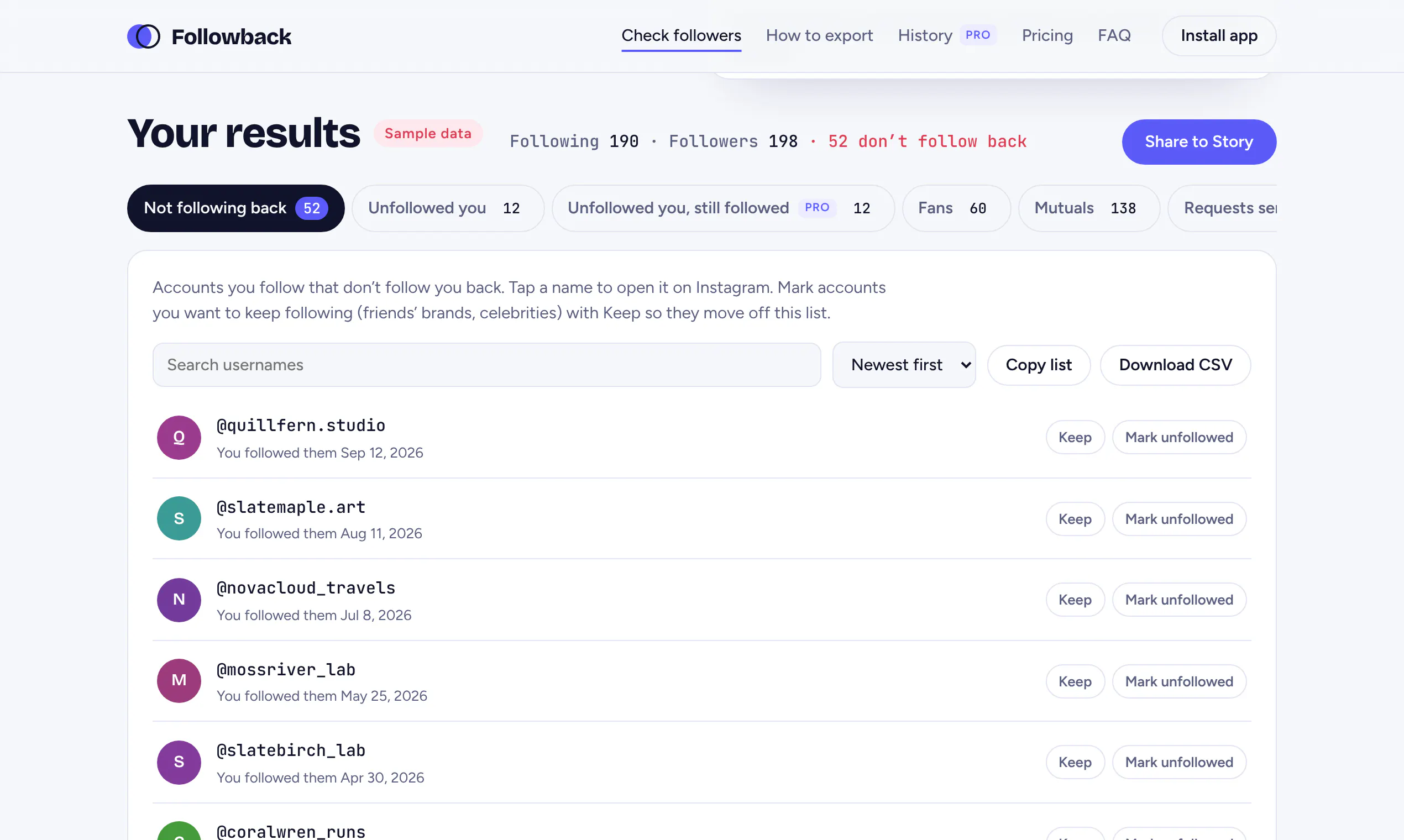Open the Mutuals tab

point(1089,208)
